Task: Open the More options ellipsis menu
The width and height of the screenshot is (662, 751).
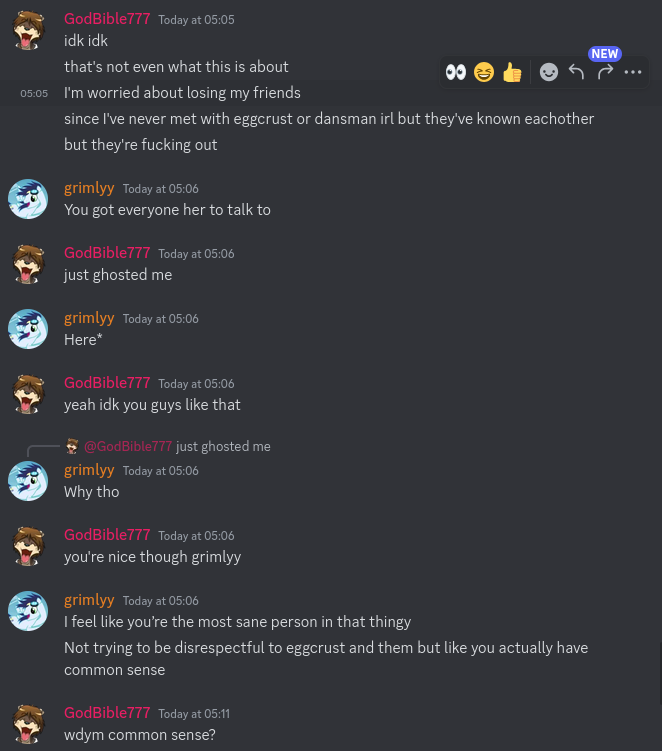Action: click(x=633, y=72)
